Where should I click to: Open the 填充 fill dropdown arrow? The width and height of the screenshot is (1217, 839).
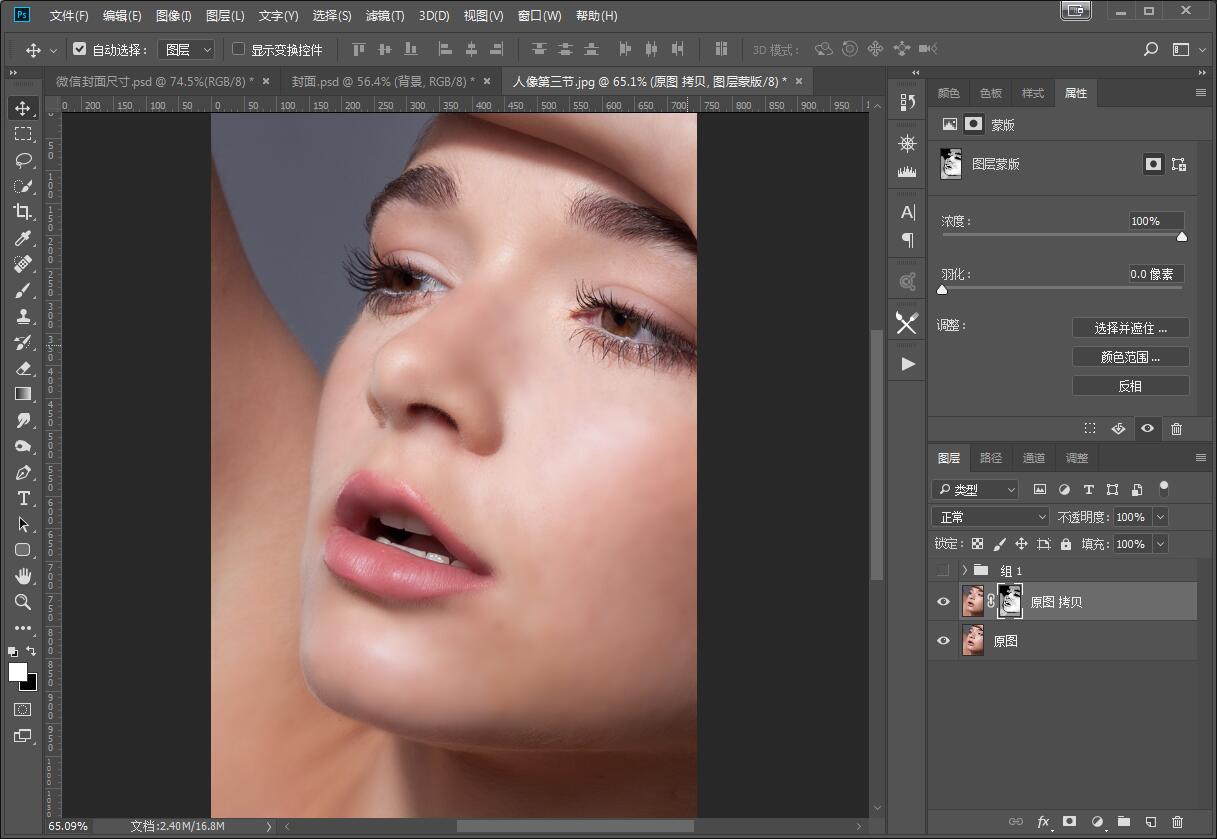[x=1160, y=544]
